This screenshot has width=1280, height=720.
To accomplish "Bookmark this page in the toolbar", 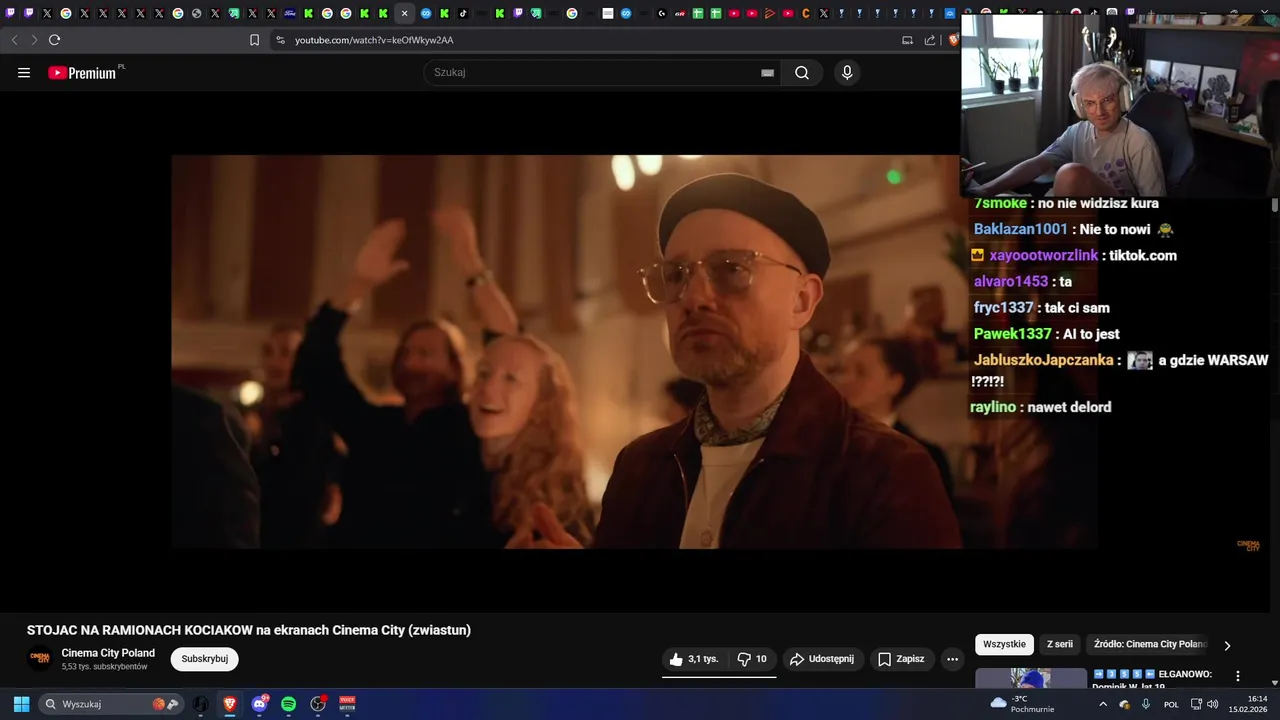I will (254, 40).
